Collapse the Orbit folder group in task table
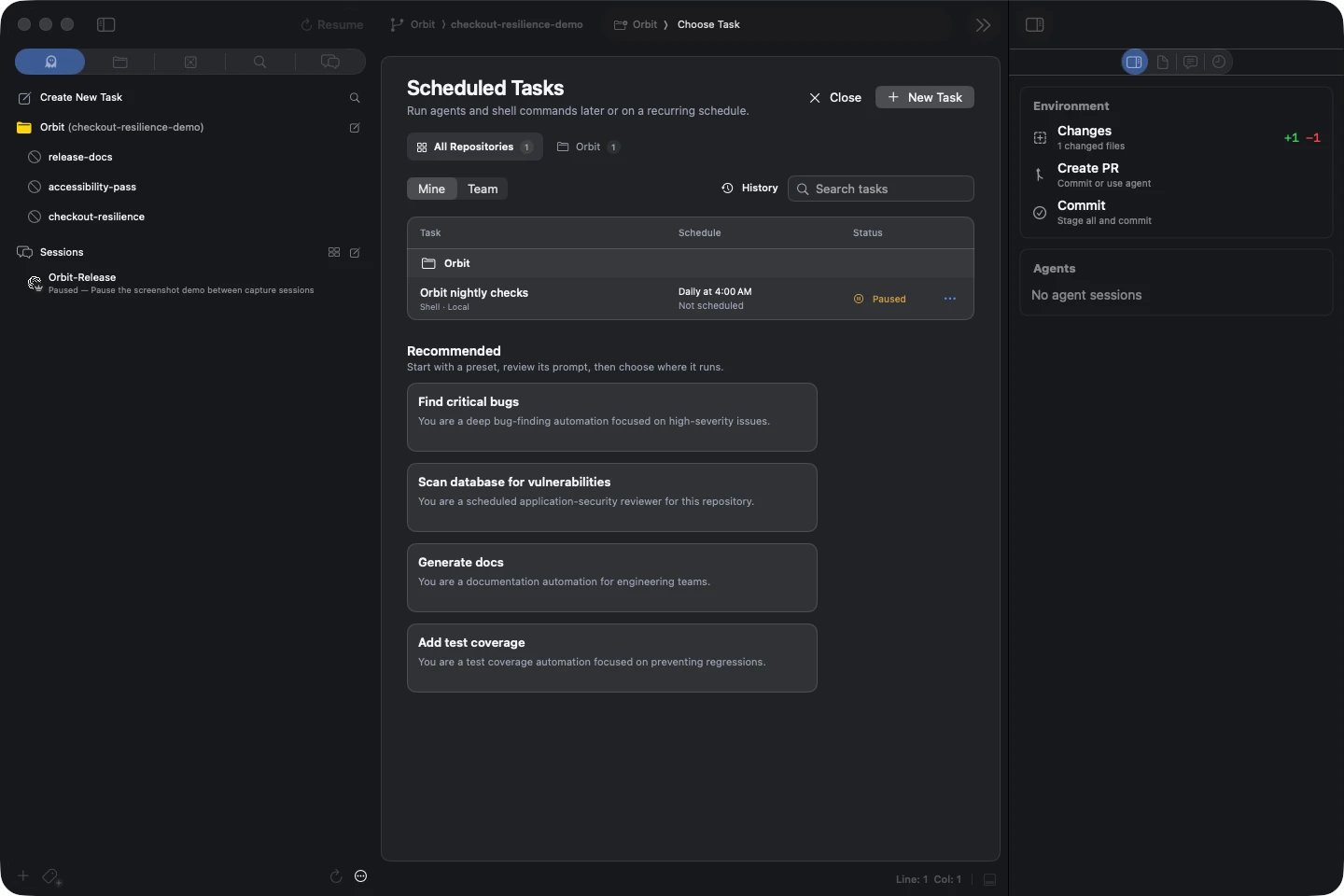This screenshot has width=1344, height=896. (x=691, y=263)
